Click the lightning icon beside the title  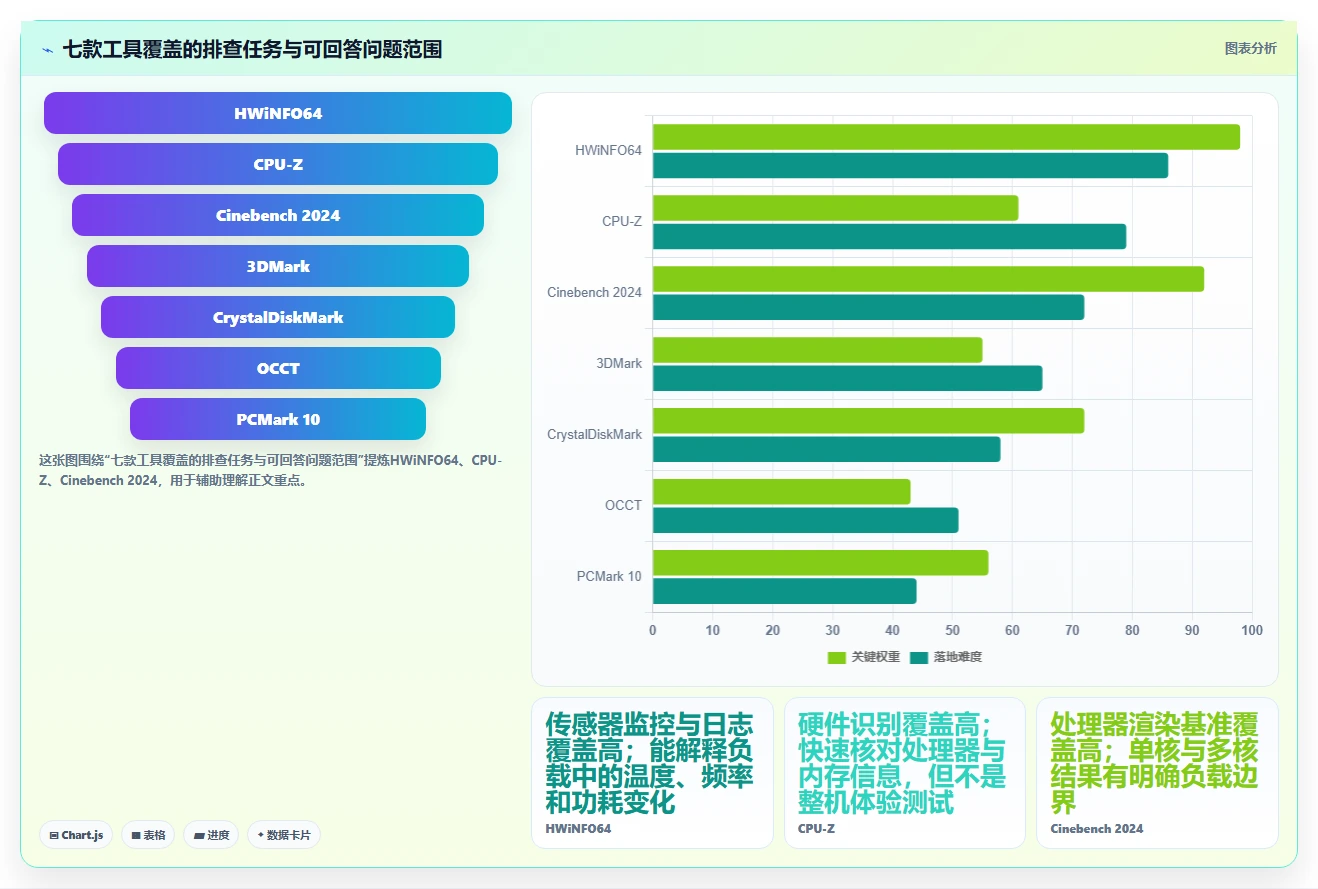point(47,49)
